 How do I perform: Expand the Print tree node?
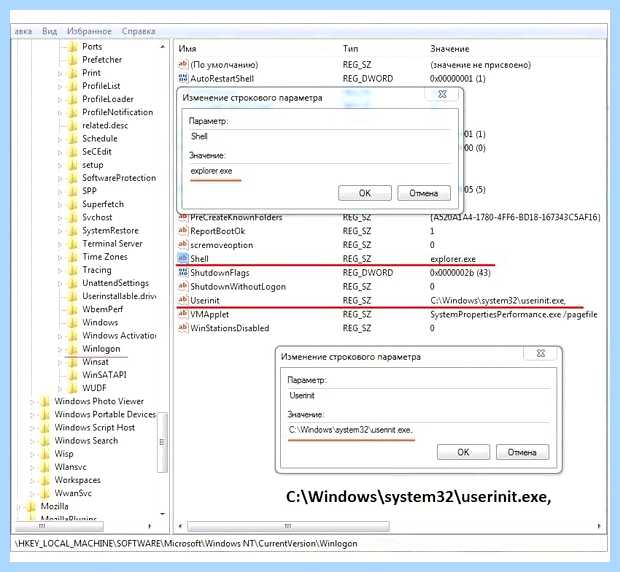(60, 73)
